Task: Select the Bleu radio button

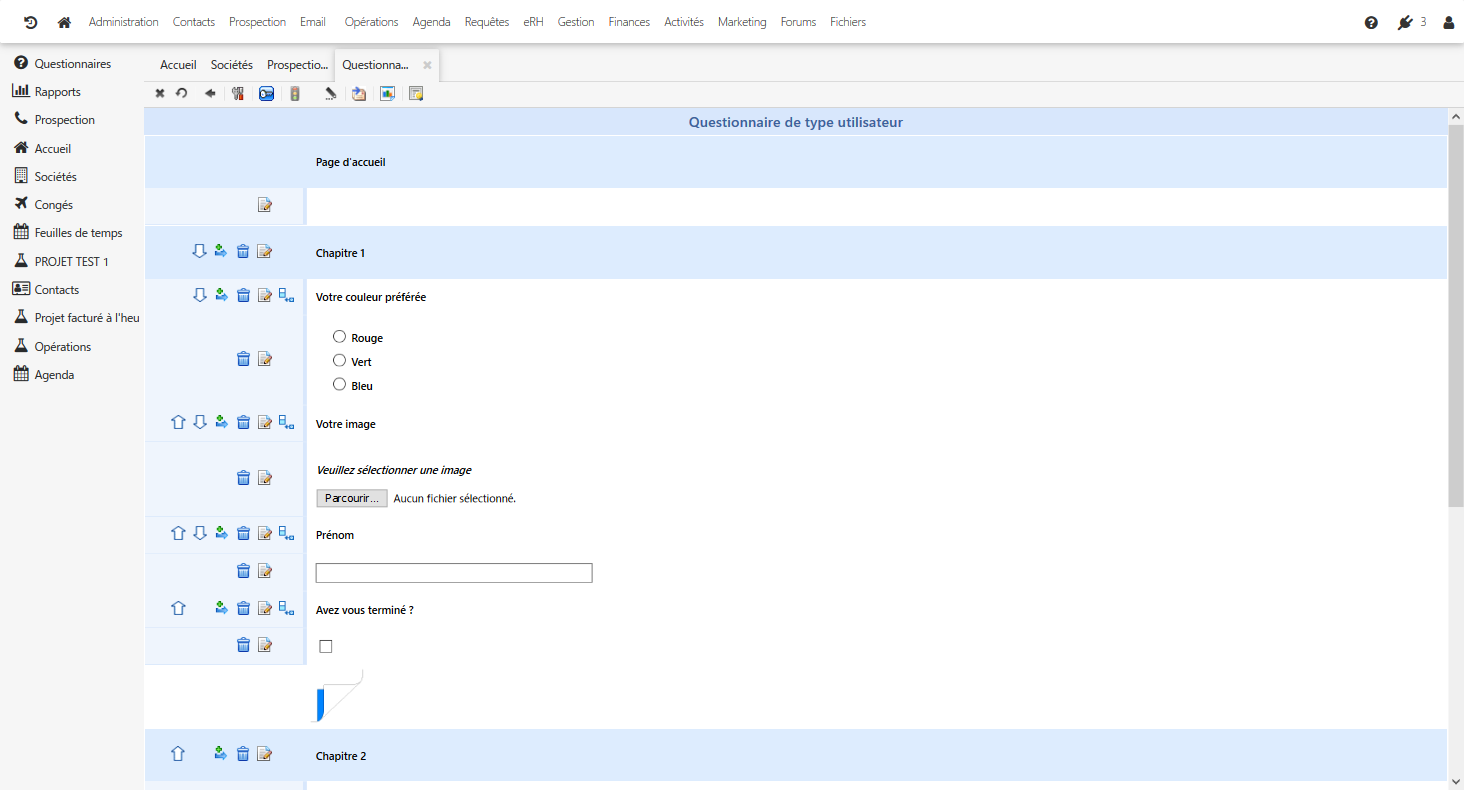Action: [x=339, y=385]
